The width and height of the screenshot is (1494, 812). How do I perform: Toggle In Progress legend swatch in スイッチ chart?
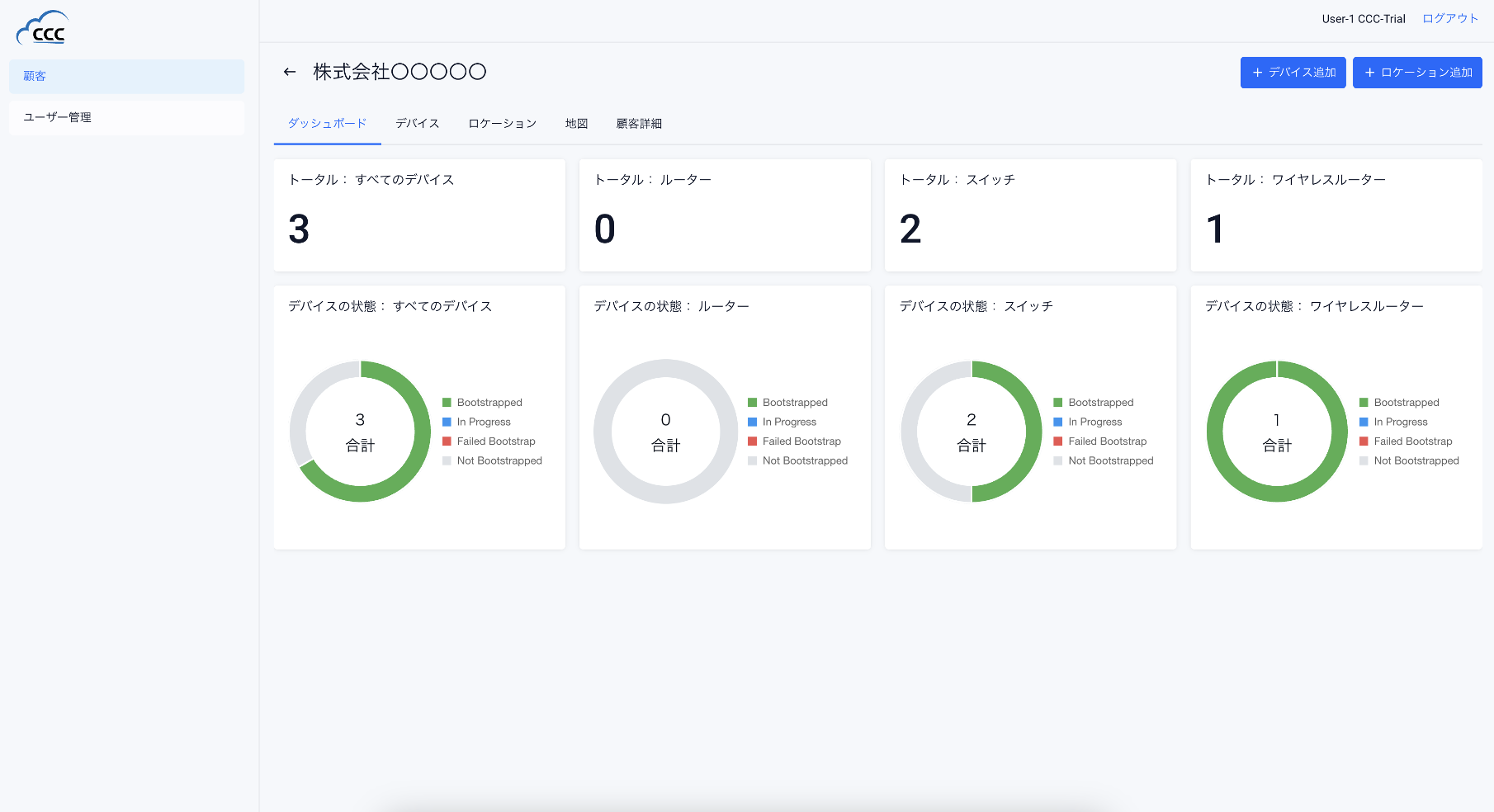(x=1058, y=422)
